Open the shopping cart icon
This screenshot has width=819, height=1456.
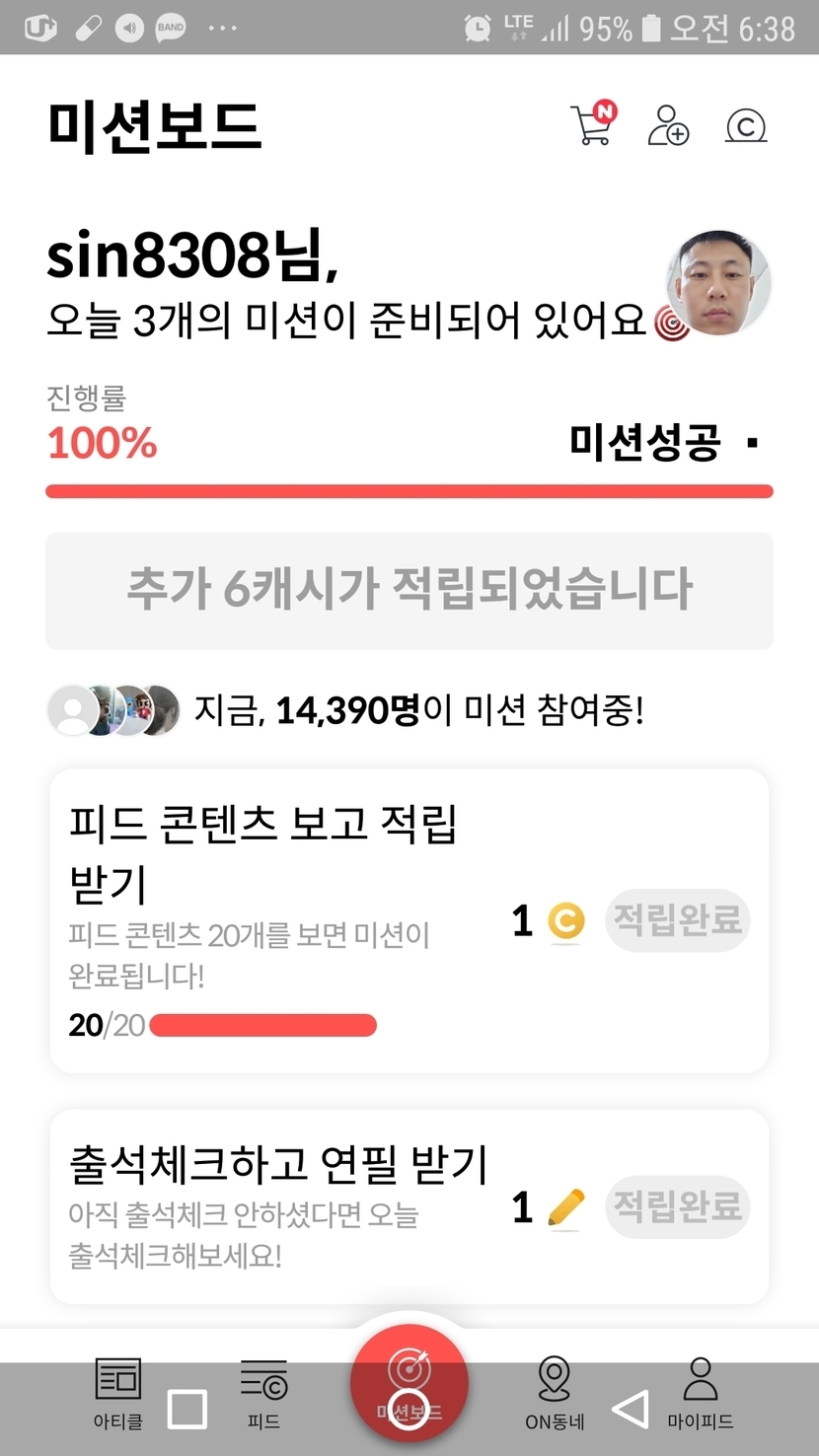(592, 126)
